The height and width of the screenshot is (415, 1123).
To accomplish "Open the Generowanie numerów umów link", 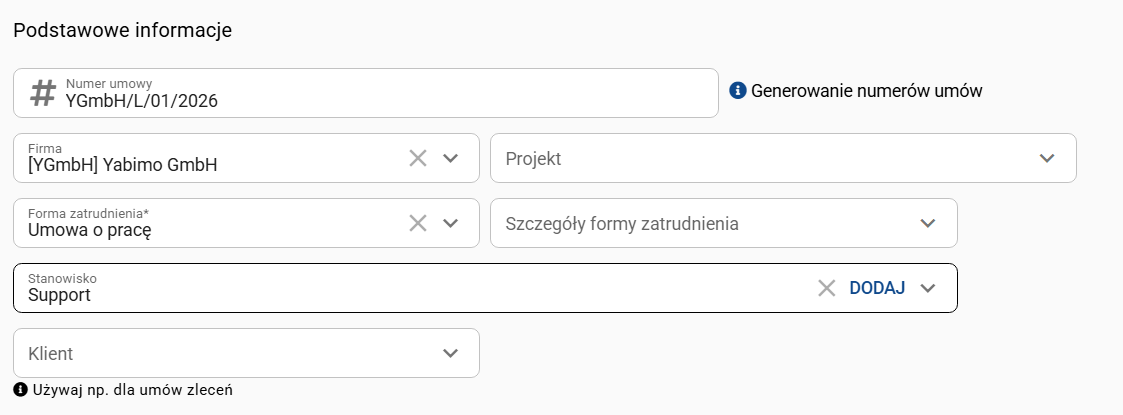I will pyautogui.click(x=866, y=91).
